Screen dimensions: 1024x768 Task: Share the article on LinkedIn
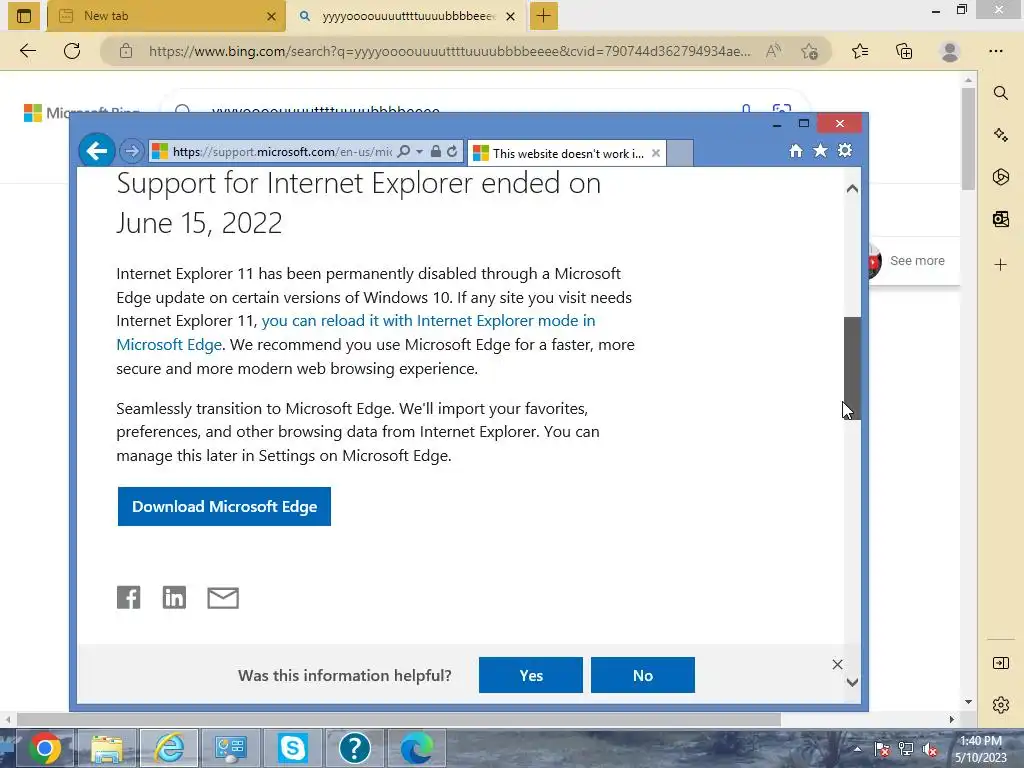(x=174, y=598)
